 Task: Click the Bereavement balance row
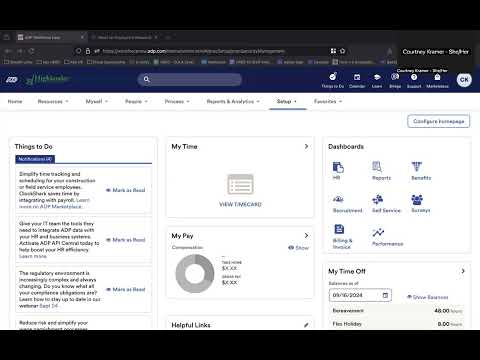click(x=397, y=311)
